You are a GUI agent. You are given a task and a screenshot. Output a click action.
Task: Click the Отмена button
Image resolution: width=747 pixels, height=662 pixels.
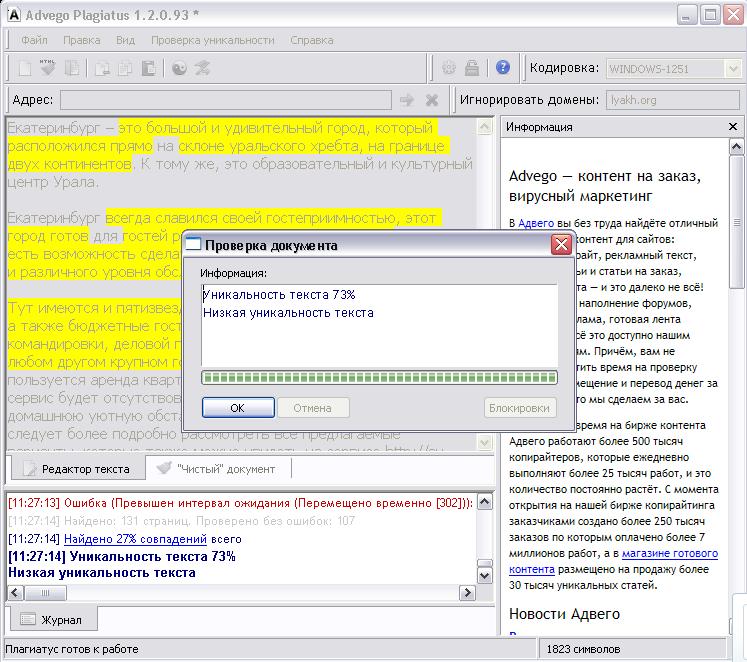click(313, 408)
